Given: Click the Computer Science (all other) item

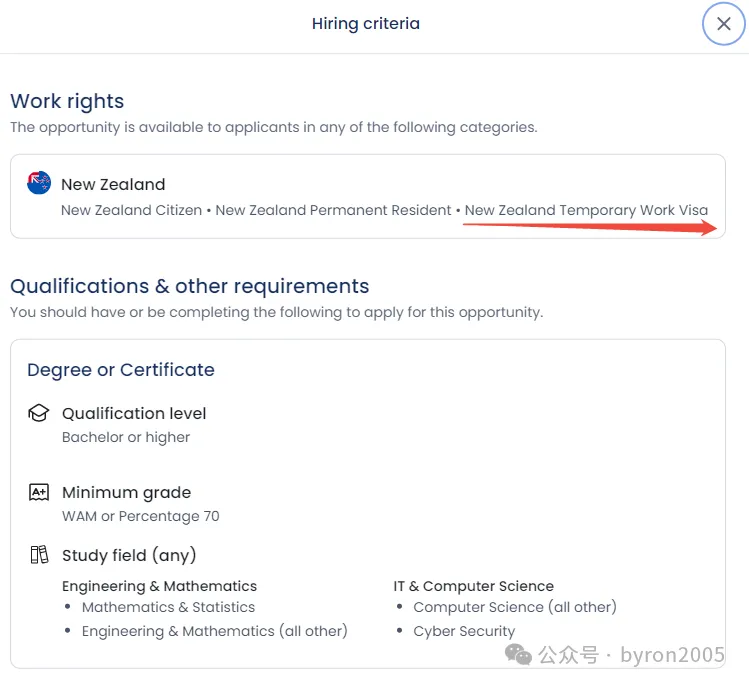Looking at the screenshot, I should click(x=514, y=607).
